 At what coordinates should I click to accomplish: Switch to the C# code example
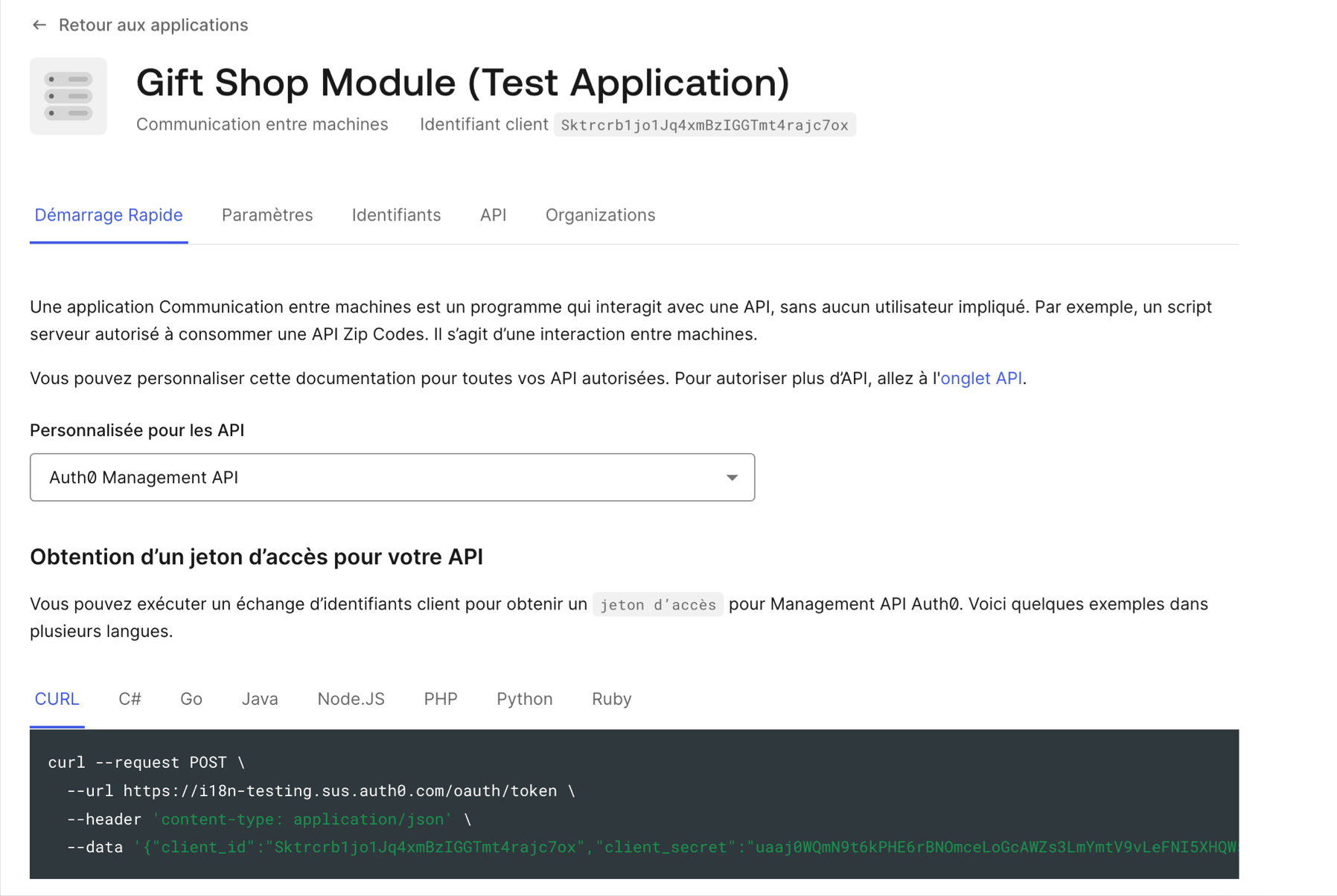coord(130,699)
